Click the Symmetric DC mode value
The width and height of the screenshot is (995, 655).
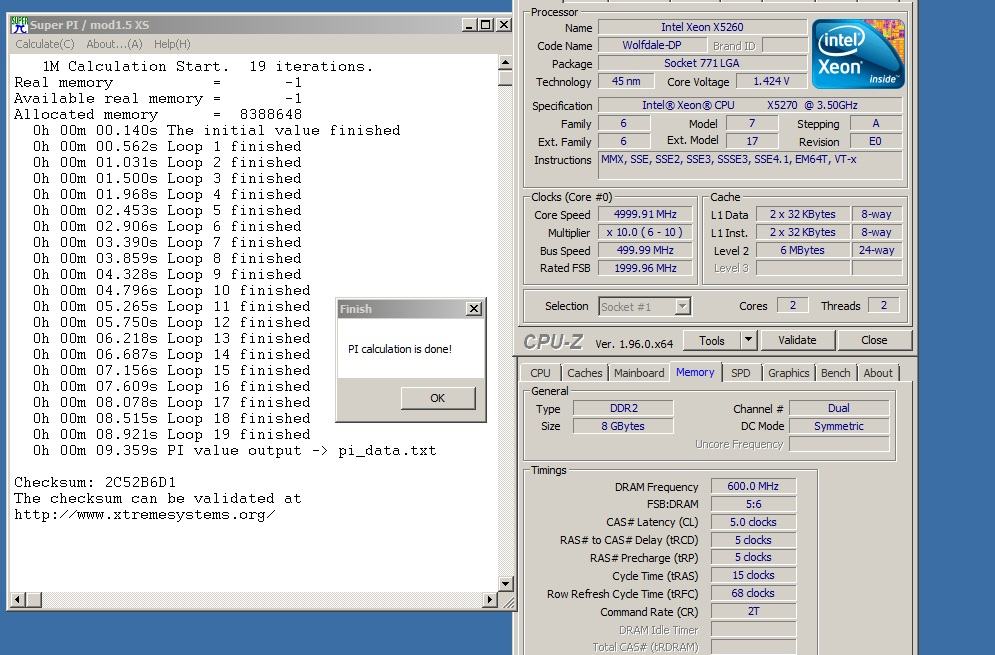(x=839, y=426)
